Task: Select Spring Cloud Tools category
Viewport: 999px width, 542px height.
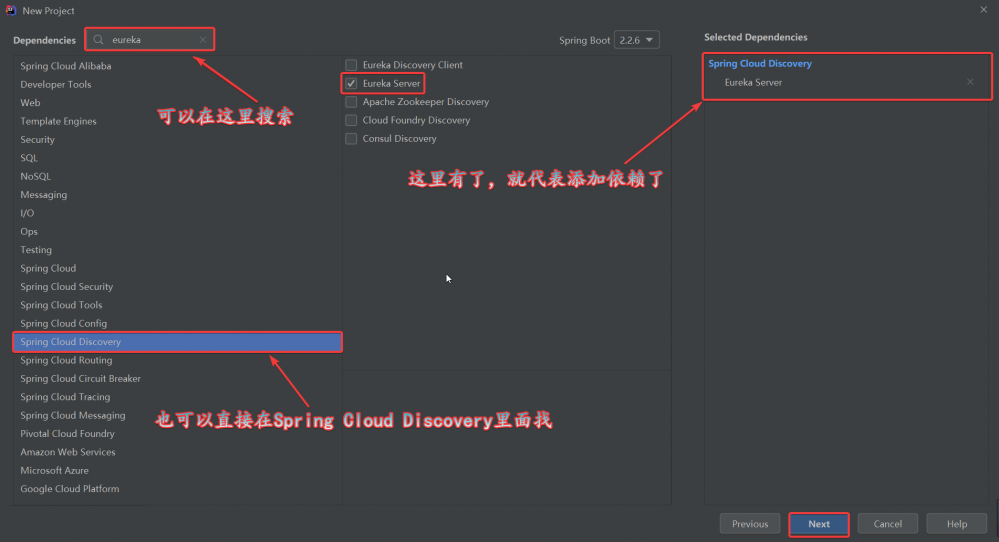Action: [x=177, y=306]
